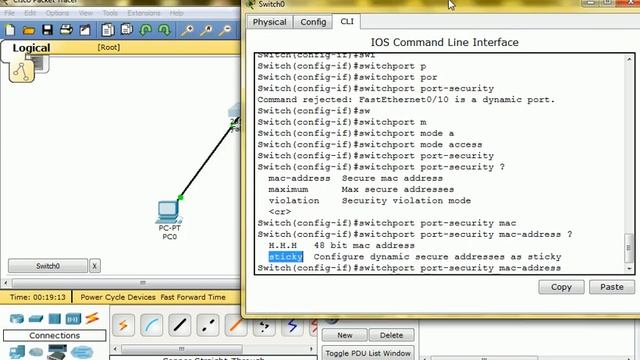Image resolution: width=640 pixels, height=360 pixels.
Task: Click the CLI vertical scrollbar thumb
Action: [x=629, y=248]
